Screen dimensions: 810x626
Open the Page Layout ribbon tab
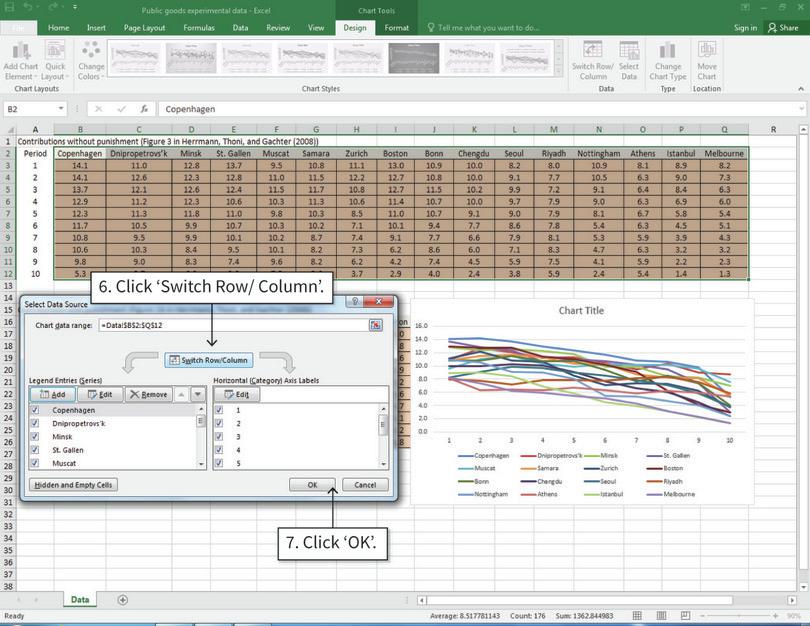tap(144, 28)
